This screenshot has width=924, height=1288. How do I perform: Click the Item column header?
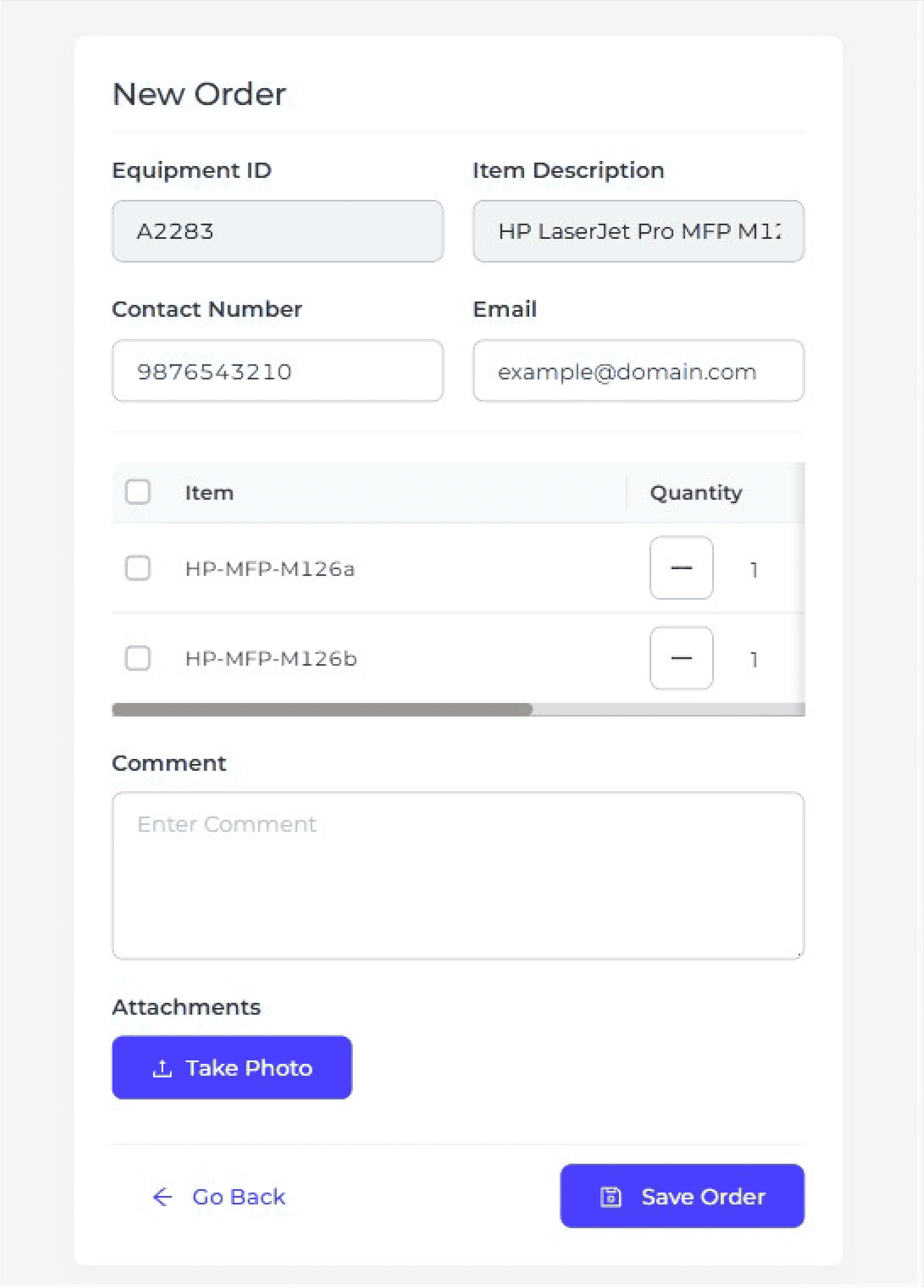[x=210, y=493]
